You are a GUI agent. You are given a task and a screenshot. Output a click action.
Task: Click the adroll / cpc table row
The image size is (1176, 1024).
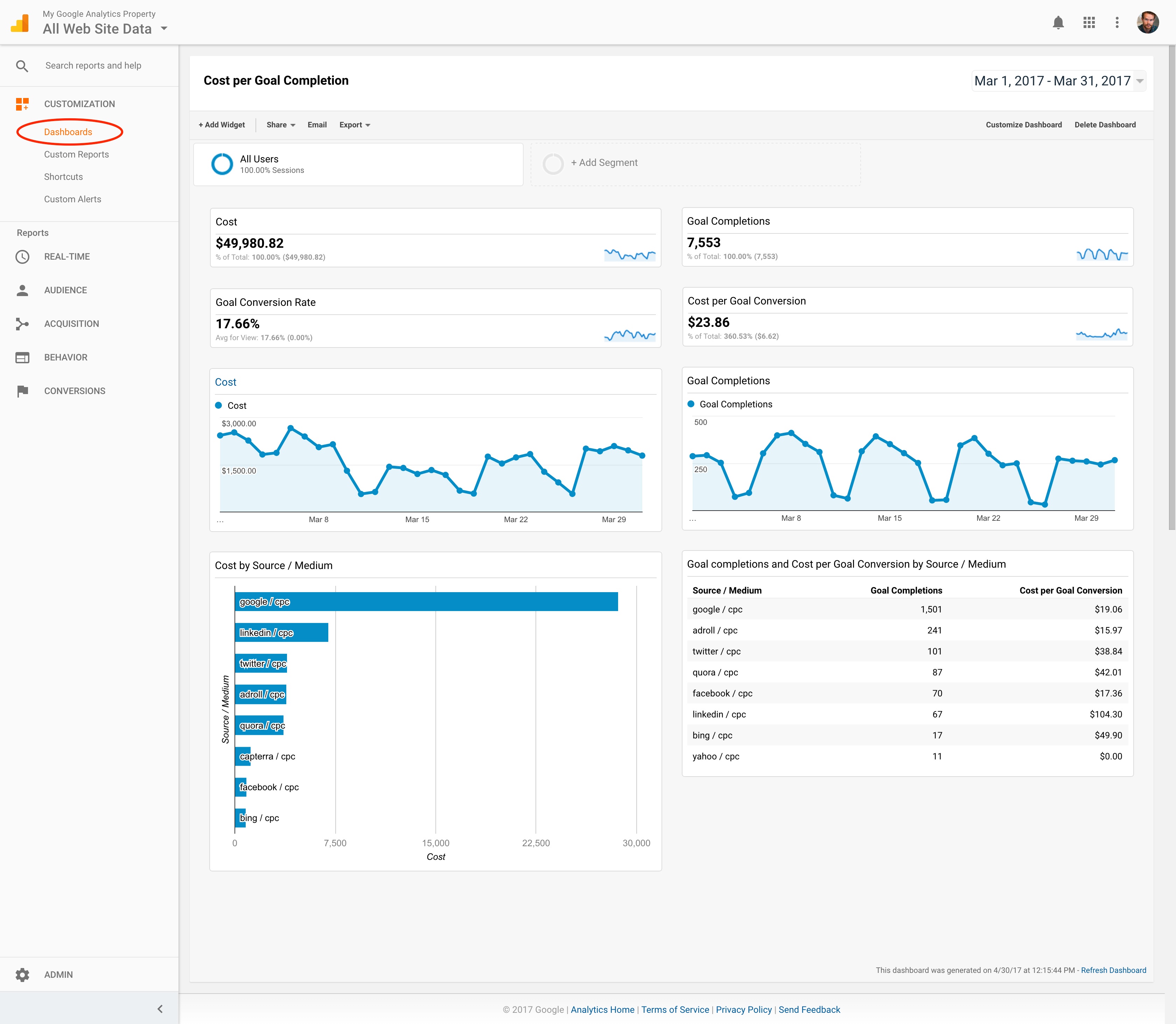(908, 630)
